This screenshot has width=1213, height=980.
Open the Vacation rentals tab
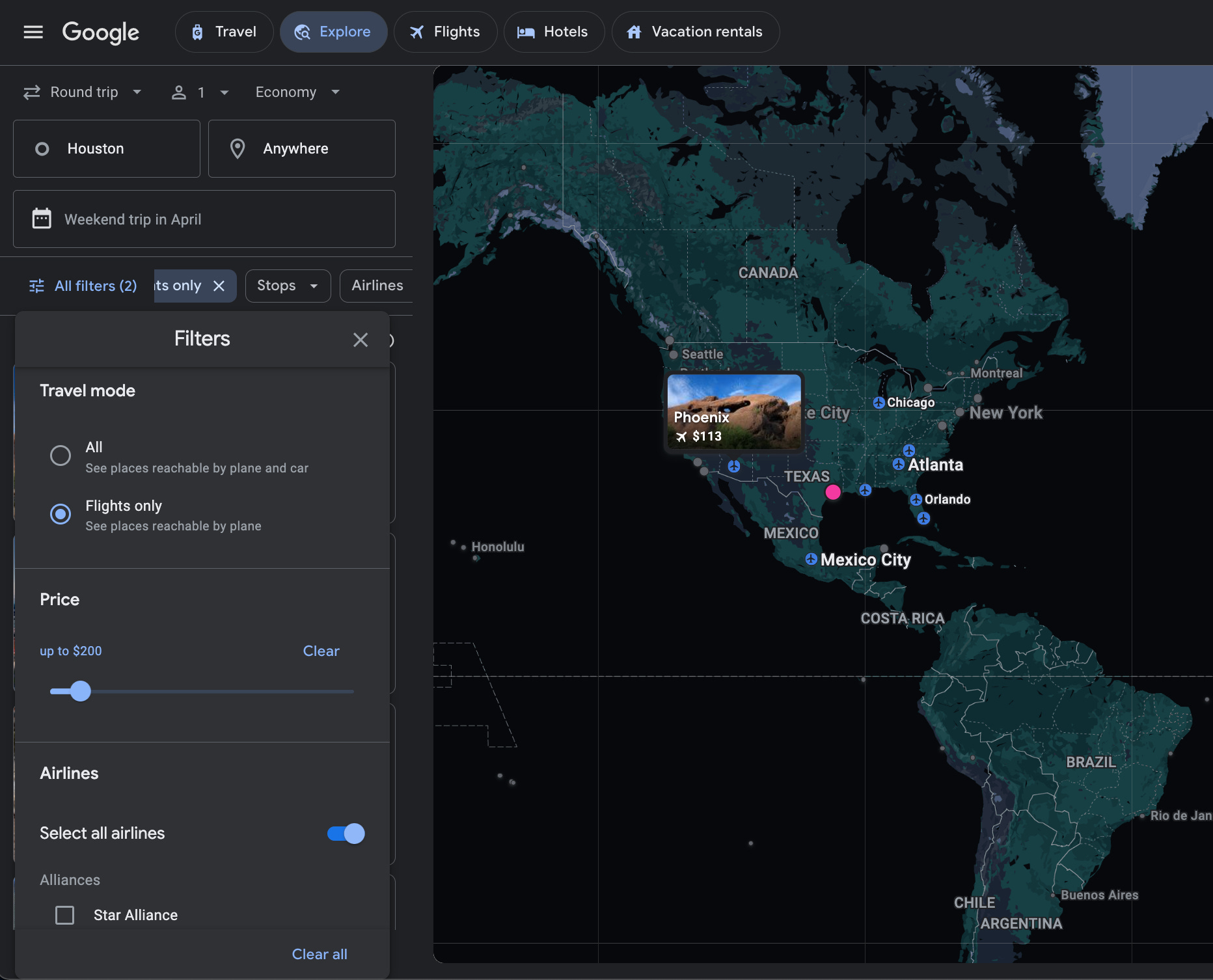pos(695,32)
